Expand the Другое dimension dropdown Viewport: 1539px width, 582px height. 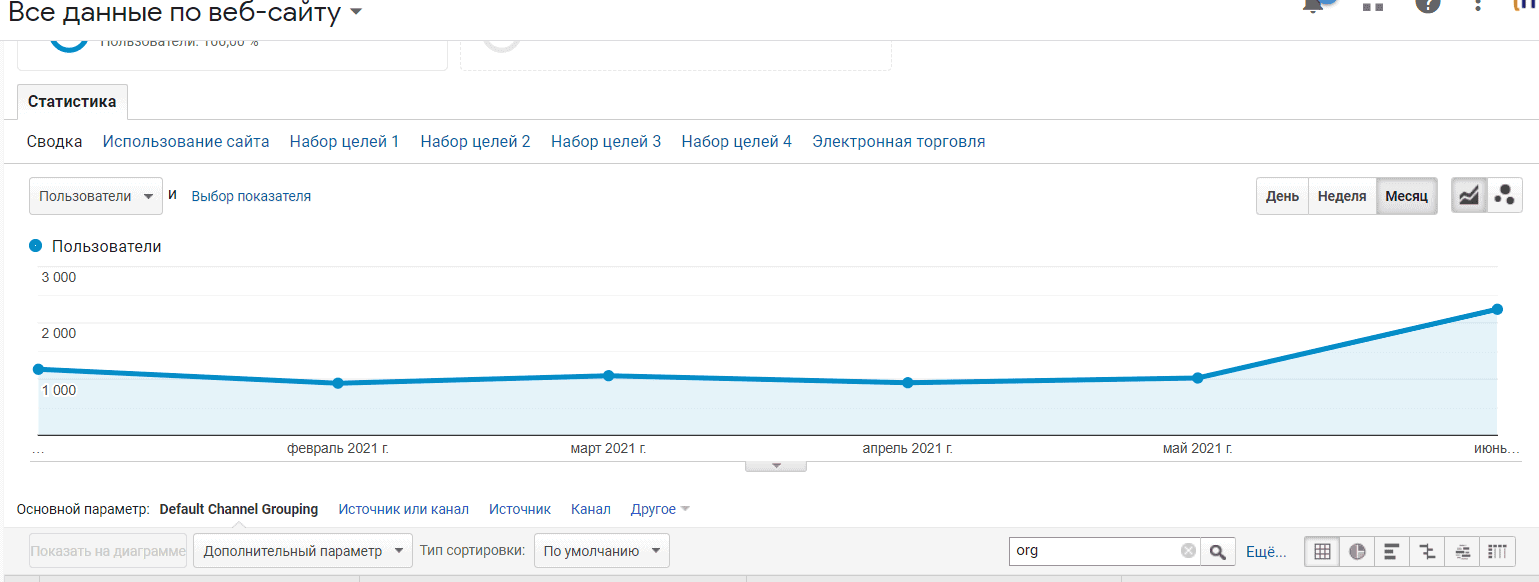tap(660, 509)
